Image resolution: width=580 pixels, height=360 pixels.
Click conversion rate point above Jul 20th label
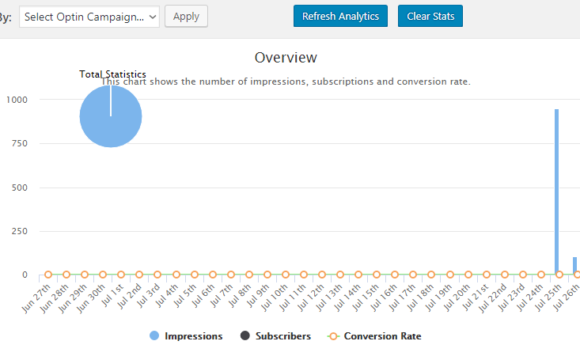[x=468, y=275]
